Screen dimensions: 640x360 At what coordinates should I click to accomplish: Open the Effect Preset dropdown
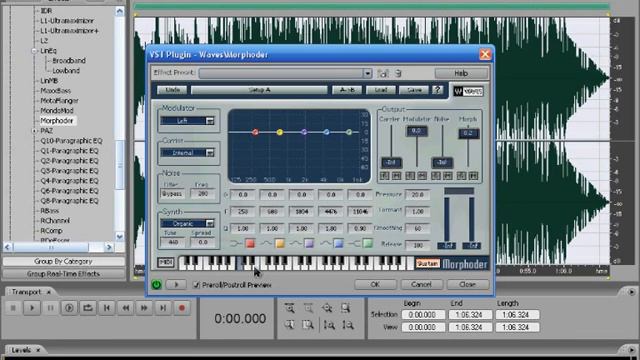pos(367,73)
